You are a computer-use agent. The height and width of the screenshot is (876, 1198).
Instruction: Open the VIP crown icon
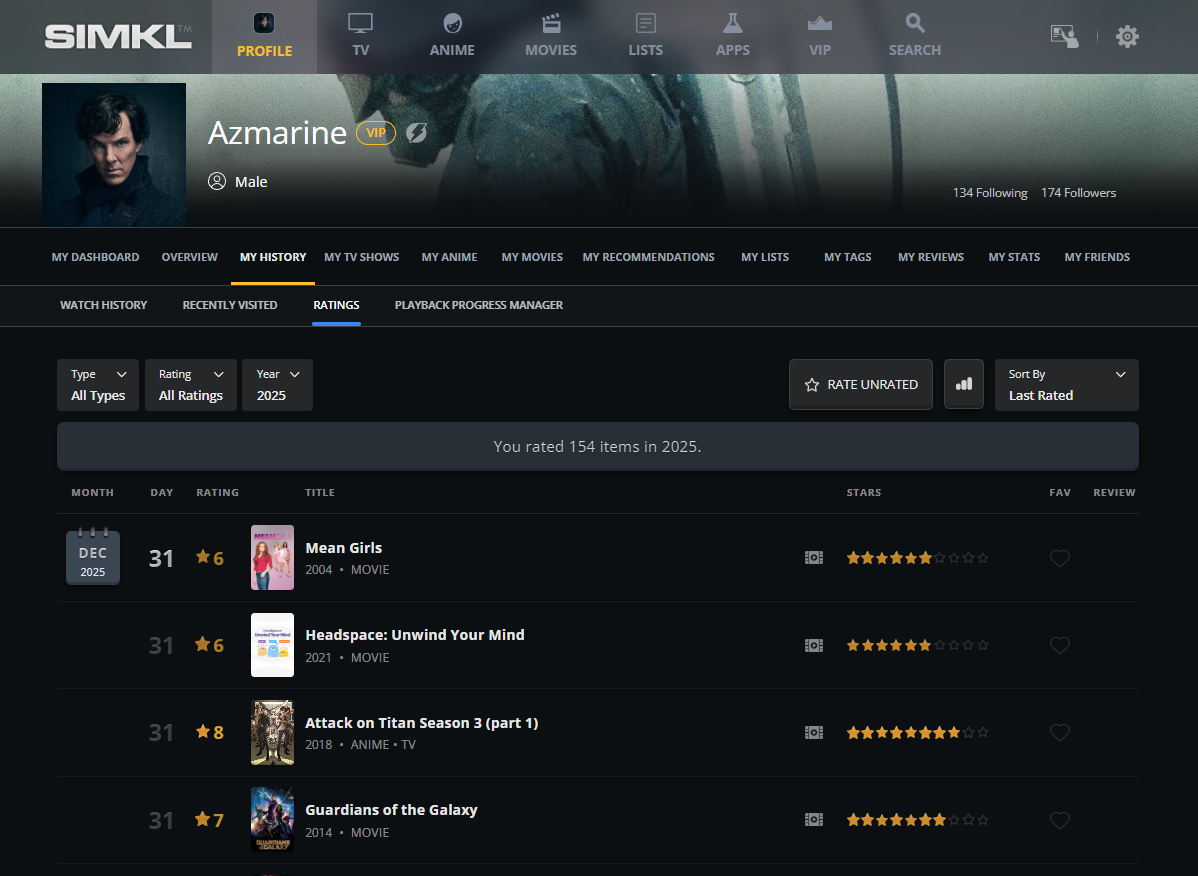tap(819, 24)
